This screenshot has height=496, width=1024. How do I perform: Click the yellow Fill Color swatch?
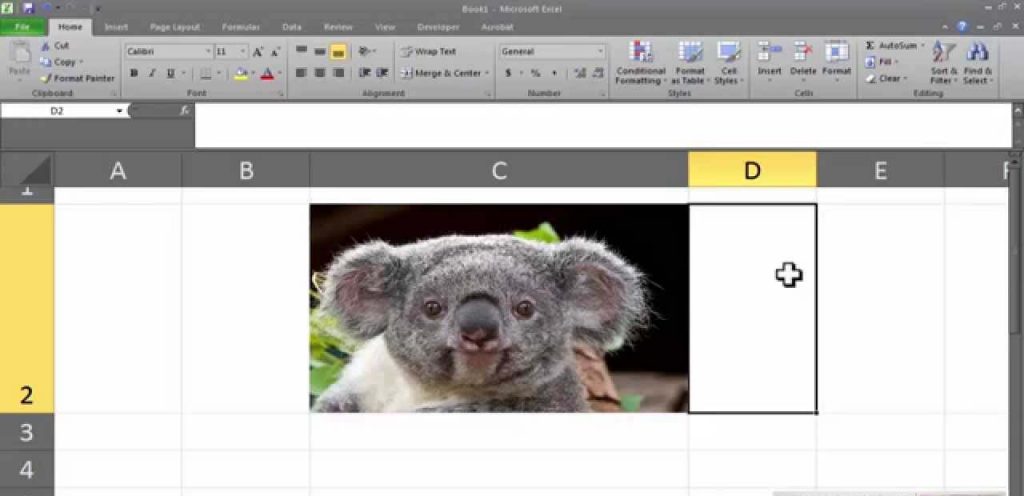tap(240, 73)
